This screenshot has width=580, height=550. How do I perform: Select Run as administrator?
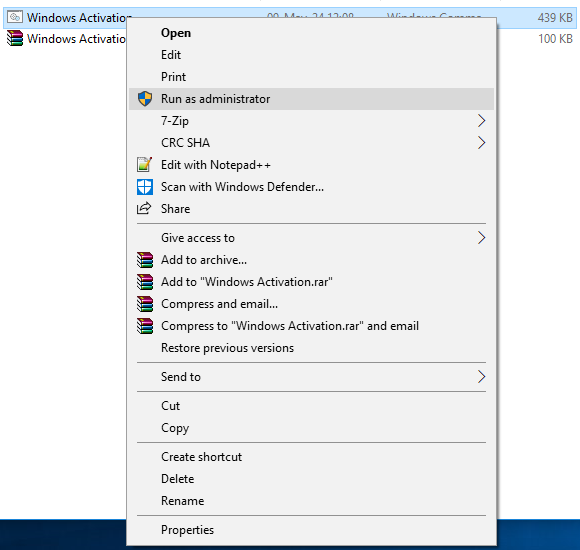[x=311, y=99]
